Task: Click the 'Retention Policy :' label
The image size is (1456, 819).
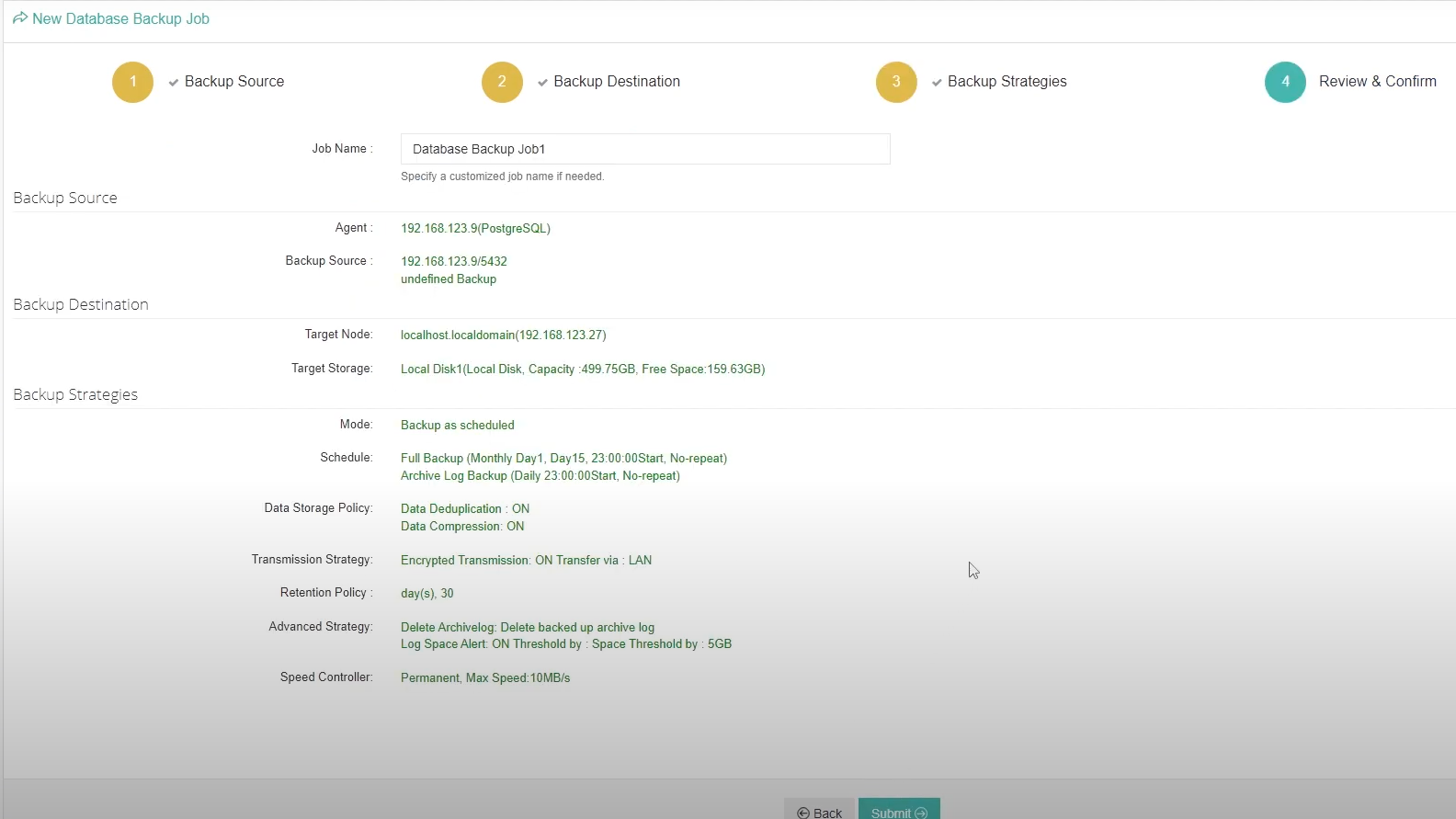Action: point(326,592)
